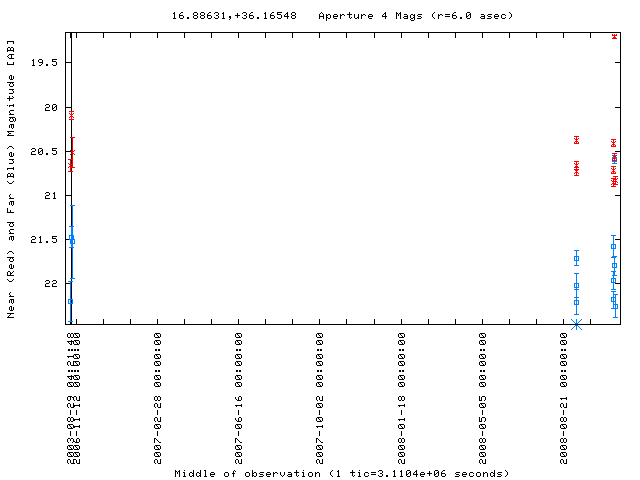Click the y-axis label "Near (Red) and Far (Blue) Magnitude [AB]"

click(x=11, y=179)
